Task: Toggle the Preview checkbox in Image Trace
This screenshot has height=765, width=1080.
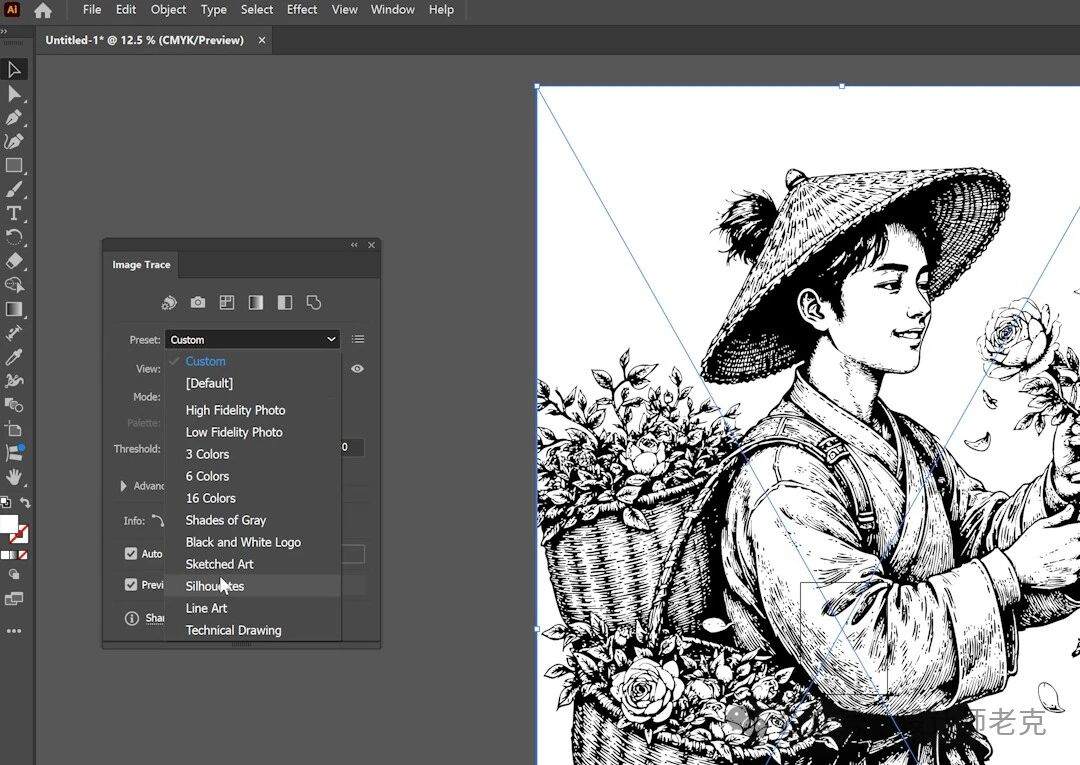Action: (131, 584)
